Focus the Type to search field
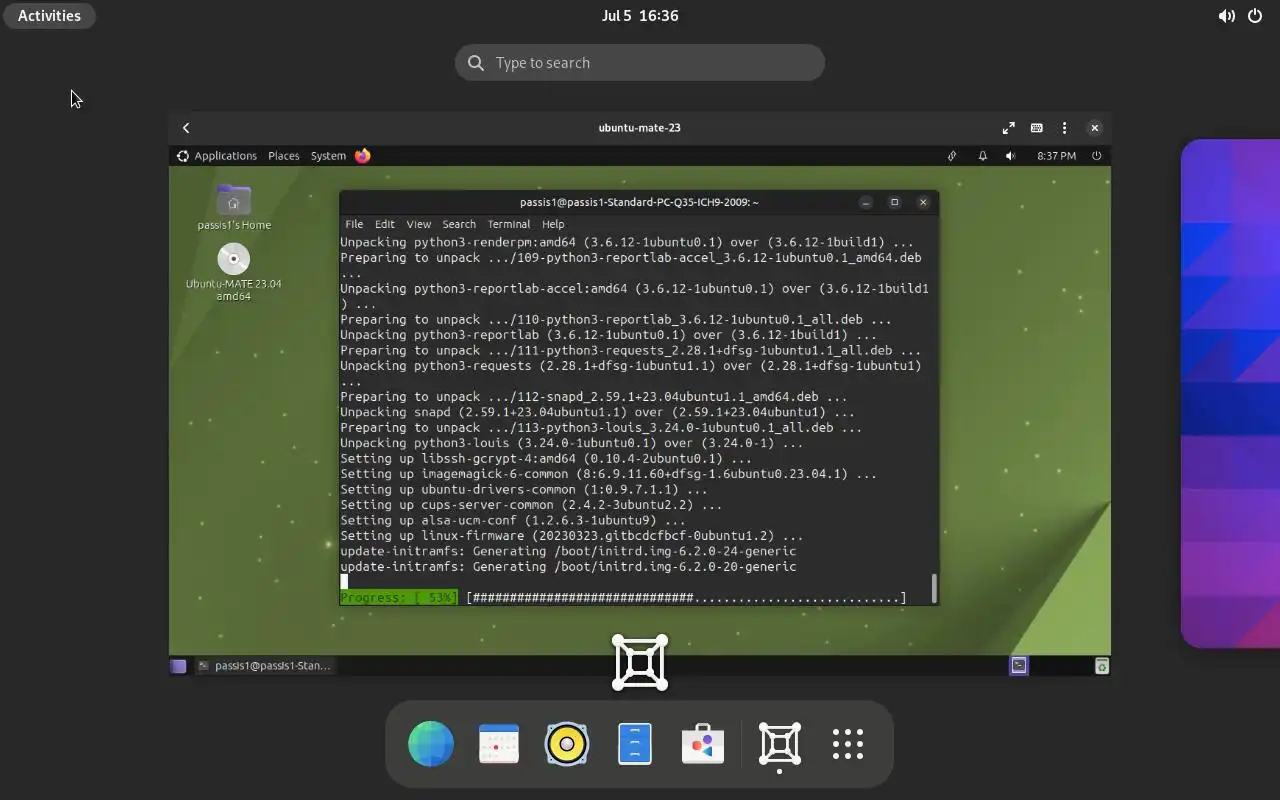This screenshot has height=800, width=1280. (x=640, y=63)
